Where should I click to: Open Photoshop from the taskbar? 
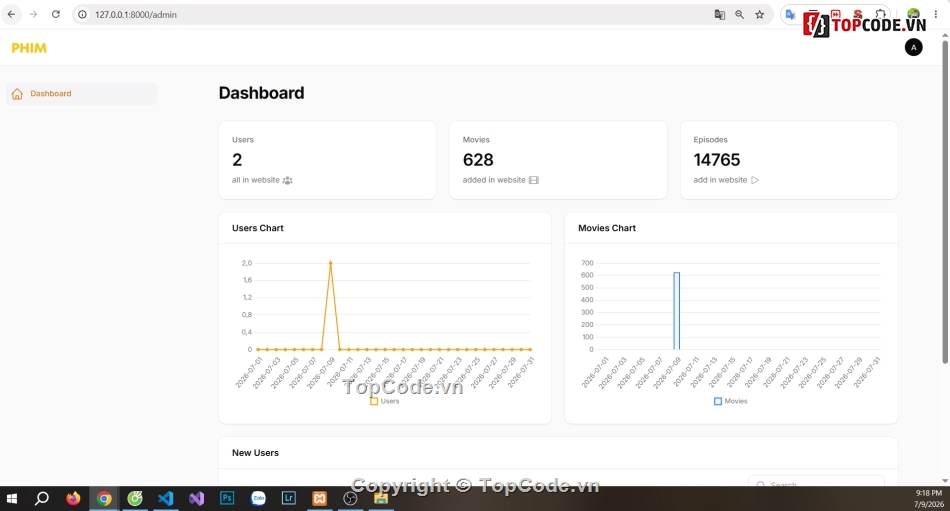pos(227,498)
